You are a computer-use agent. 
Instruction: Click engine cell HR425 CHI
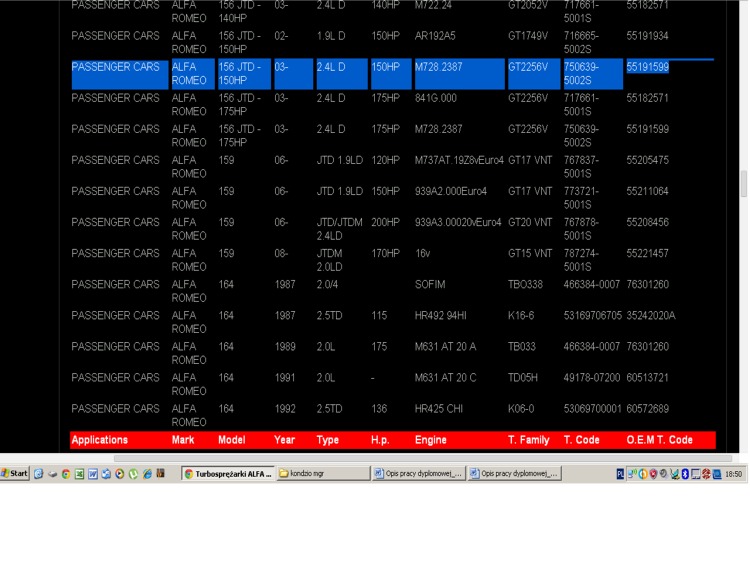click(439, 409)
